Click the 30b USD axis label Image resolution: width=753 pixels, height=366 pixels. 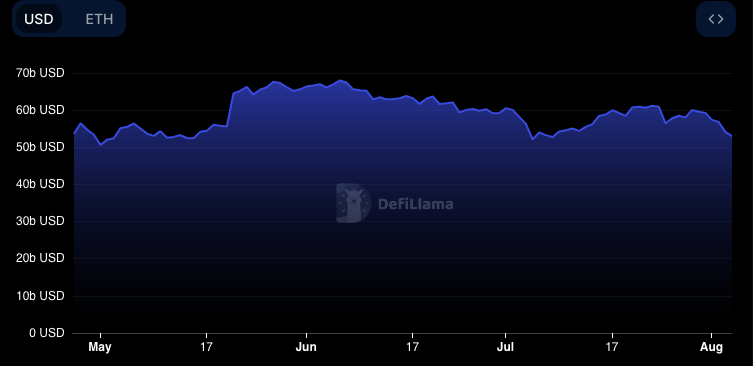(x=40, y=221)
